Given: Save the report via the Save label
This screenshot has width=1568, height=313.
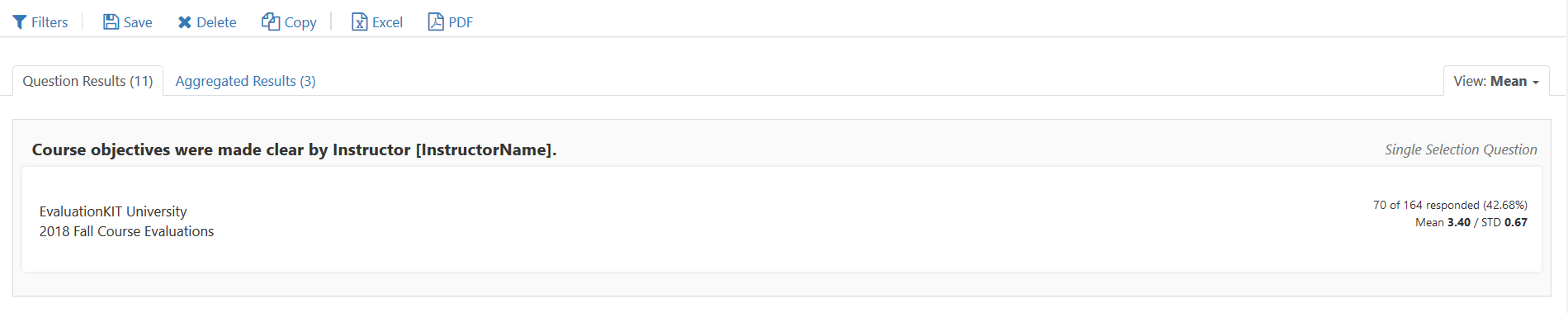Looking at the screenshot, I should click(138, 22).
